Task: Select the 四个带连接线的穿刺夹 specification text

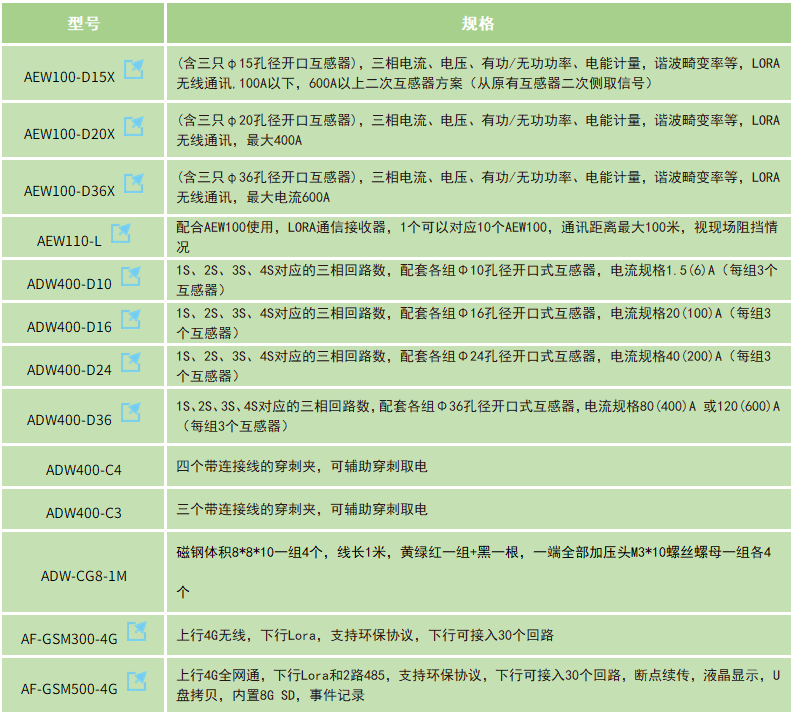Action: tap(301, 467)
